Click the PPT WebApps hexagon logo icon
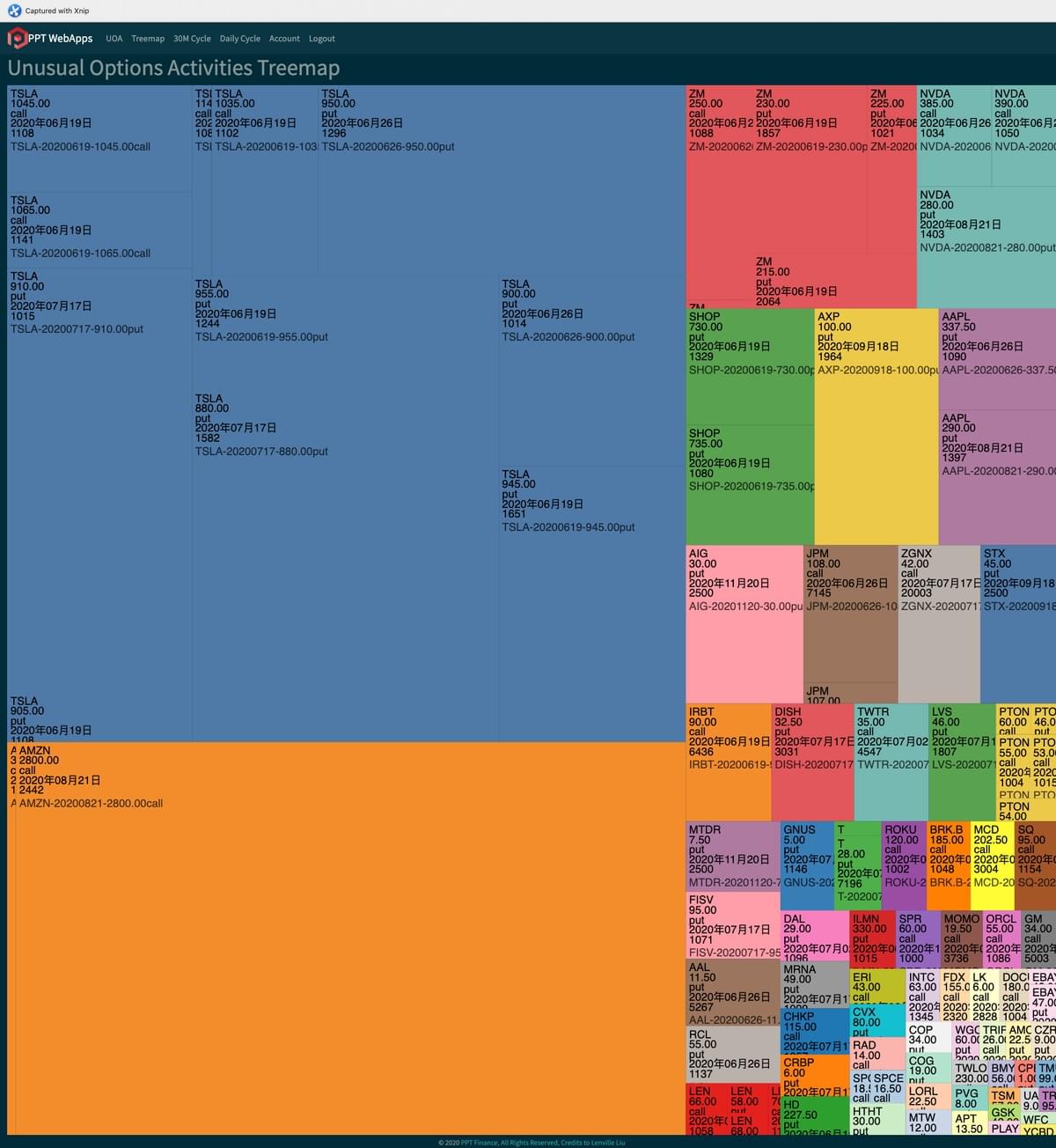 click(18, 38)
